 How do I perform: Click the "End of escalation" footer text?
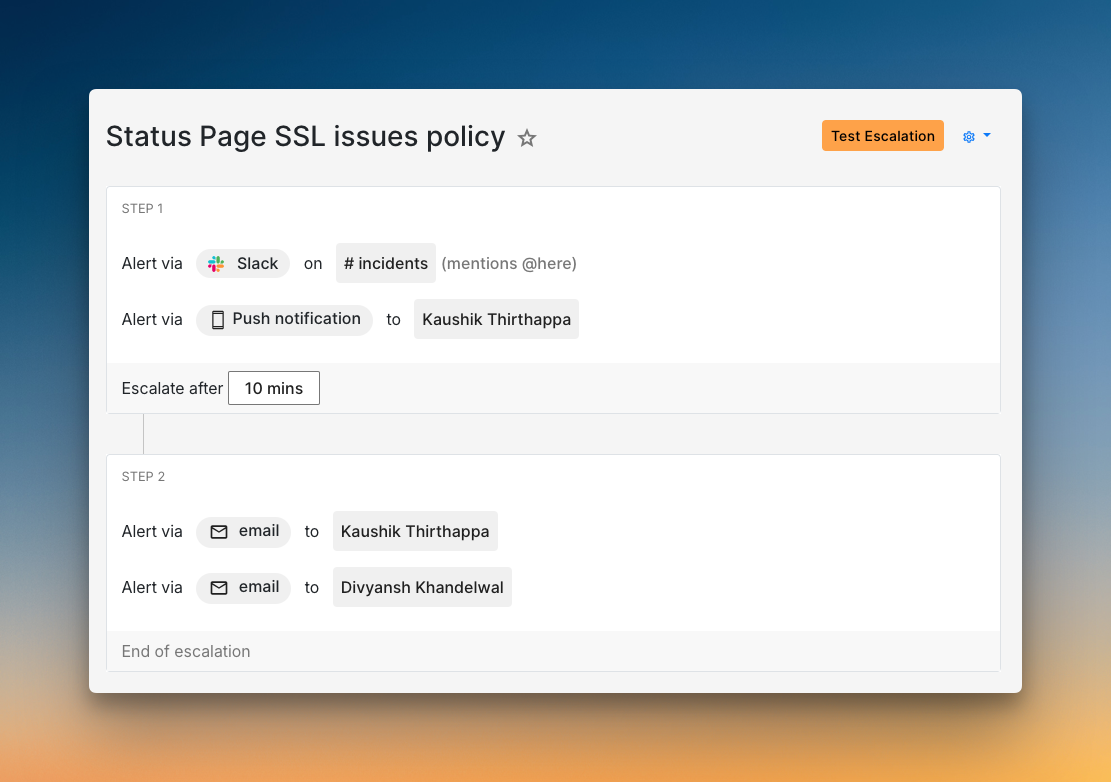tap(185, 651)
